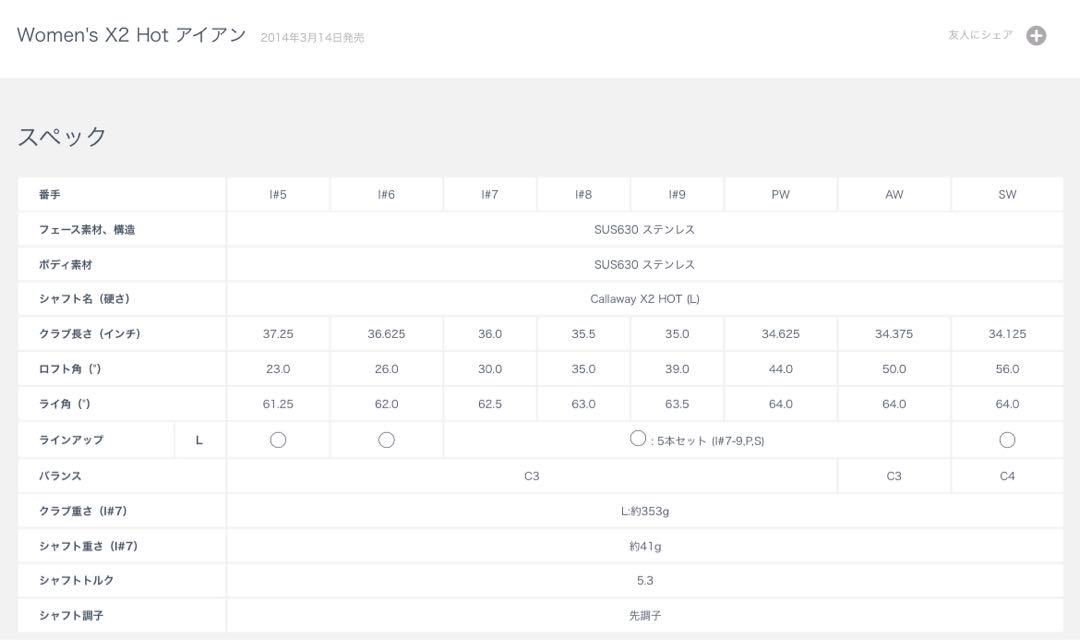Open the 友人にシェア share link

(980, 34)
